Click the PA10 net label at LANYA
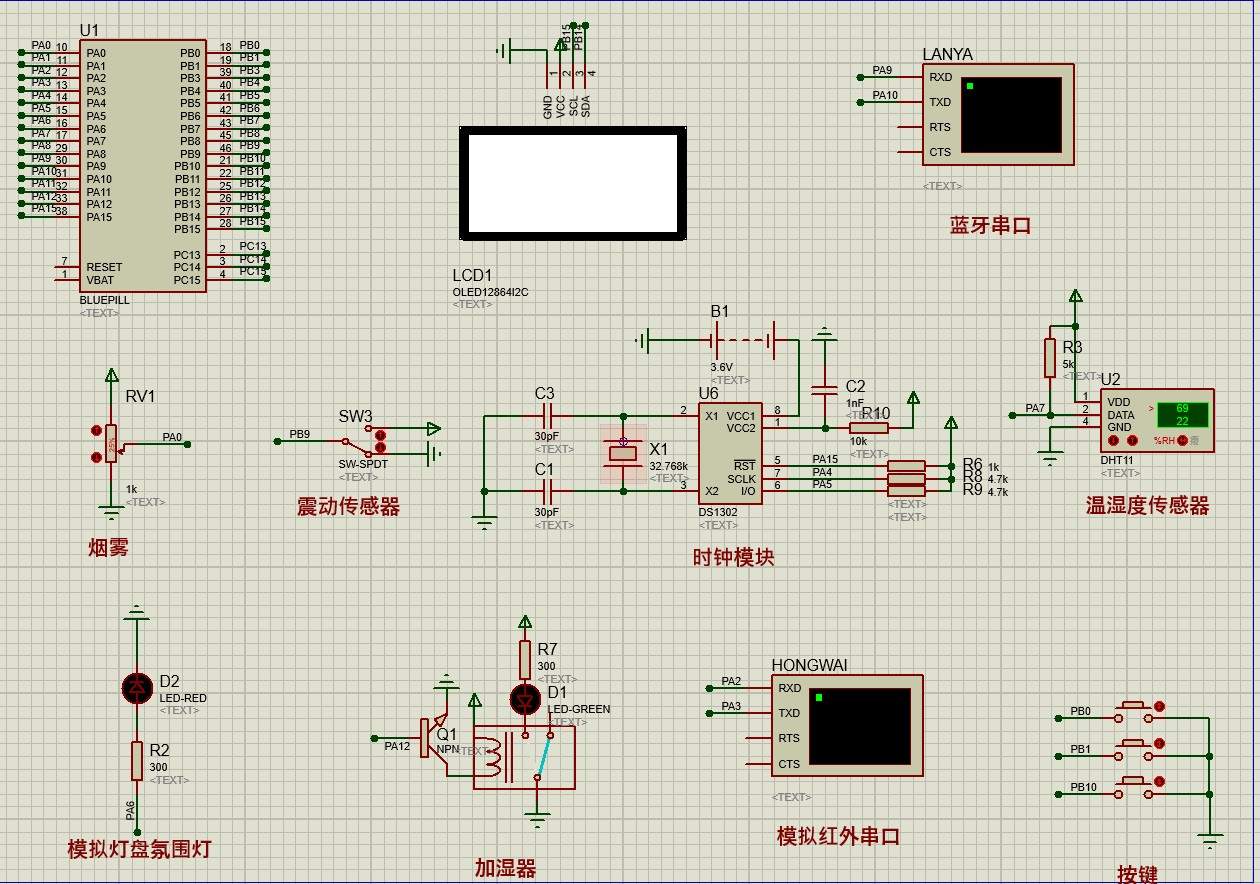 (x=885, y=95)
